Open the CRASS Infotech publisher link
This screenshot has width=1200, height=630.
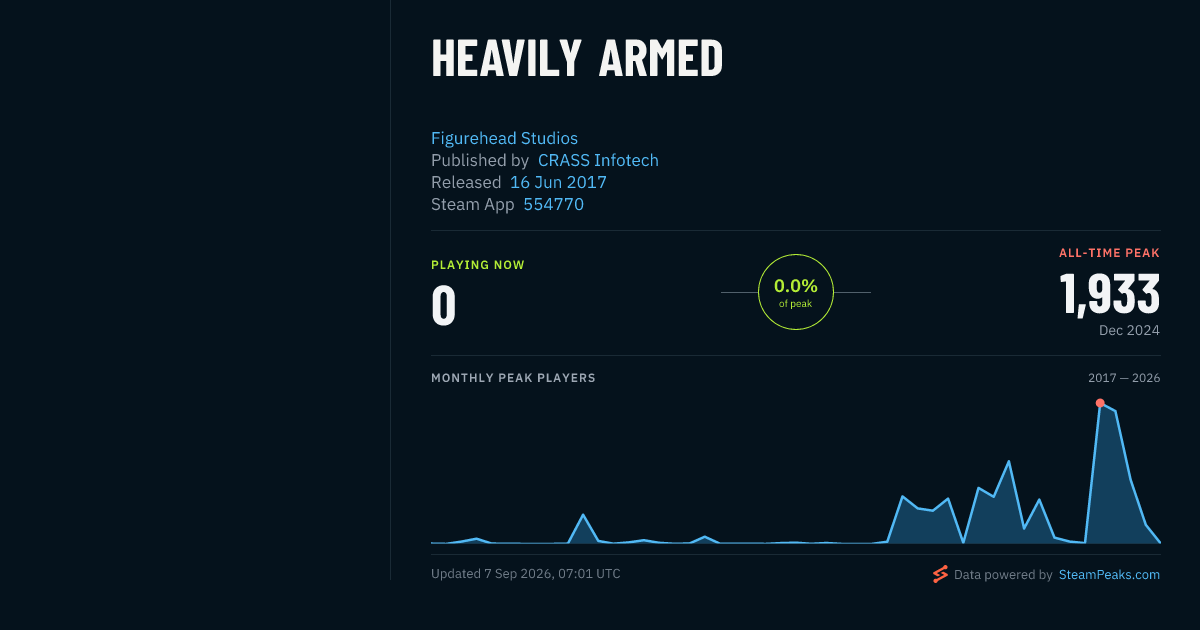click(598, 160)
